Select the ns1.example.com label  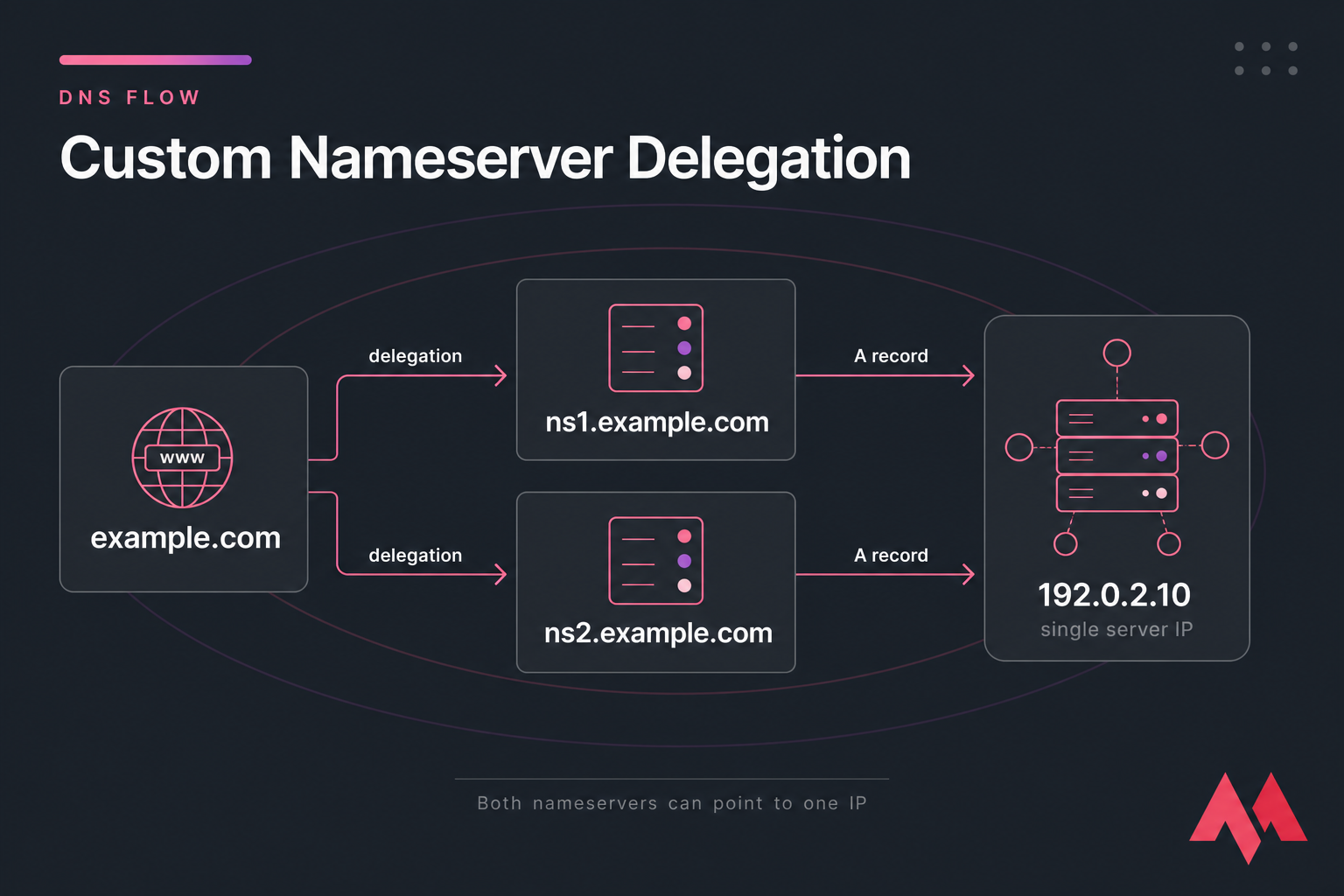(x=656, y=422)
